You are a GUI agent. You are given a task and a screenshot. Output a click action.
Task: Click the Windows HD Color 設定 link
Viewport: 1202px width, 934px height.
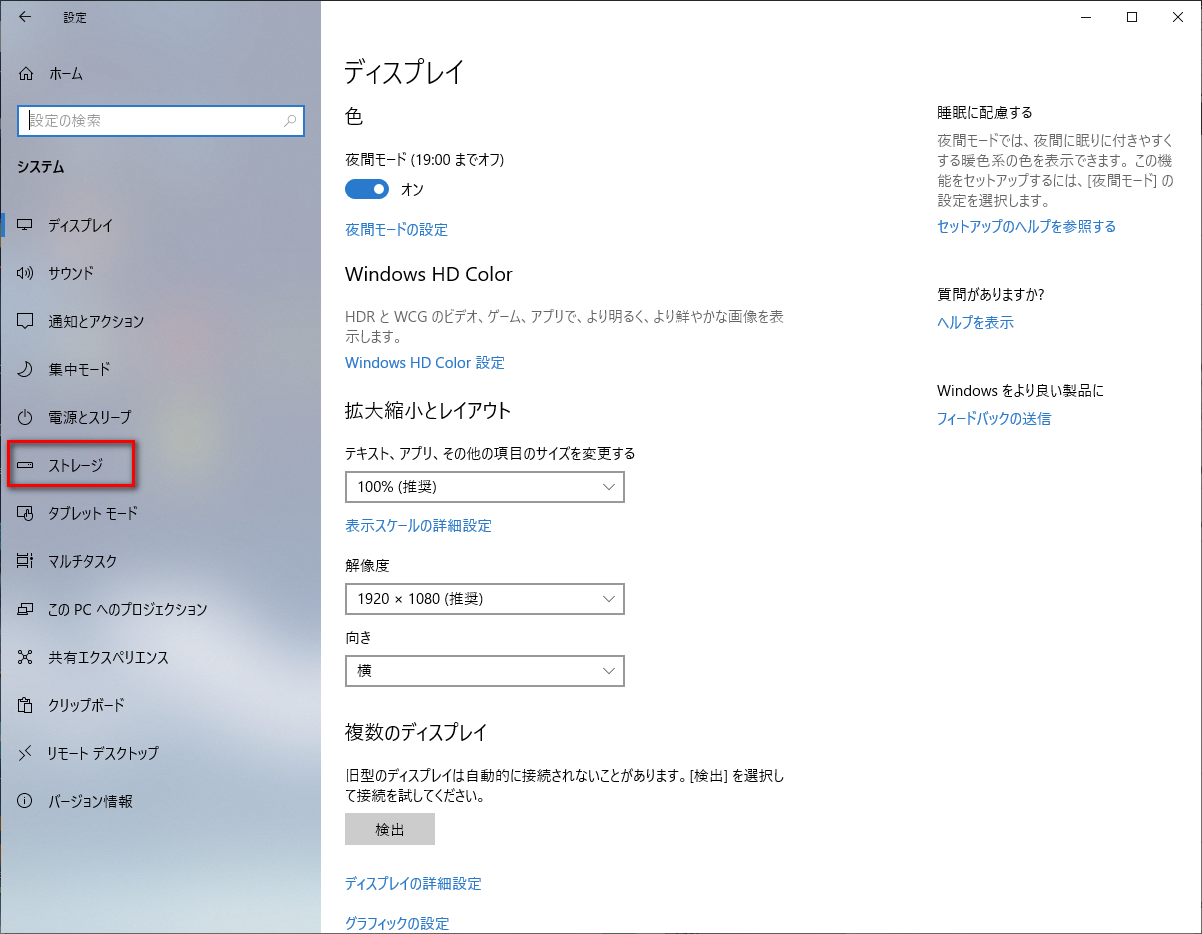(x=424, y=363)
